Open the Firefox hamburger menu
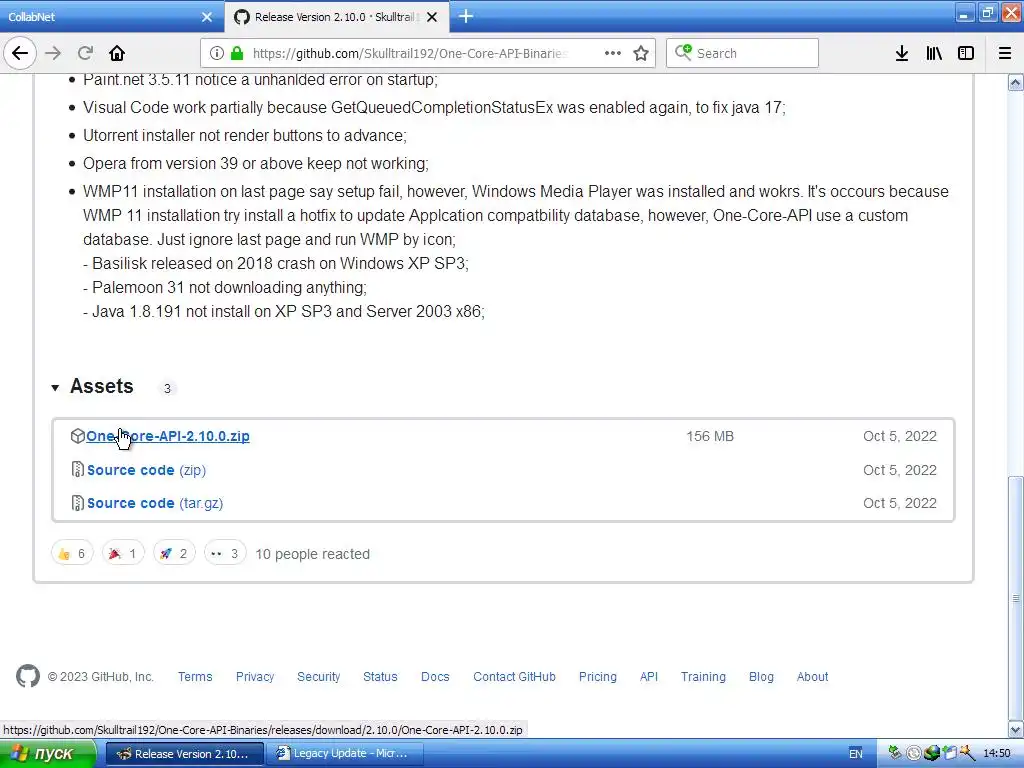The height and width of the screenshot is (768, 1024). click(1004, 53)
